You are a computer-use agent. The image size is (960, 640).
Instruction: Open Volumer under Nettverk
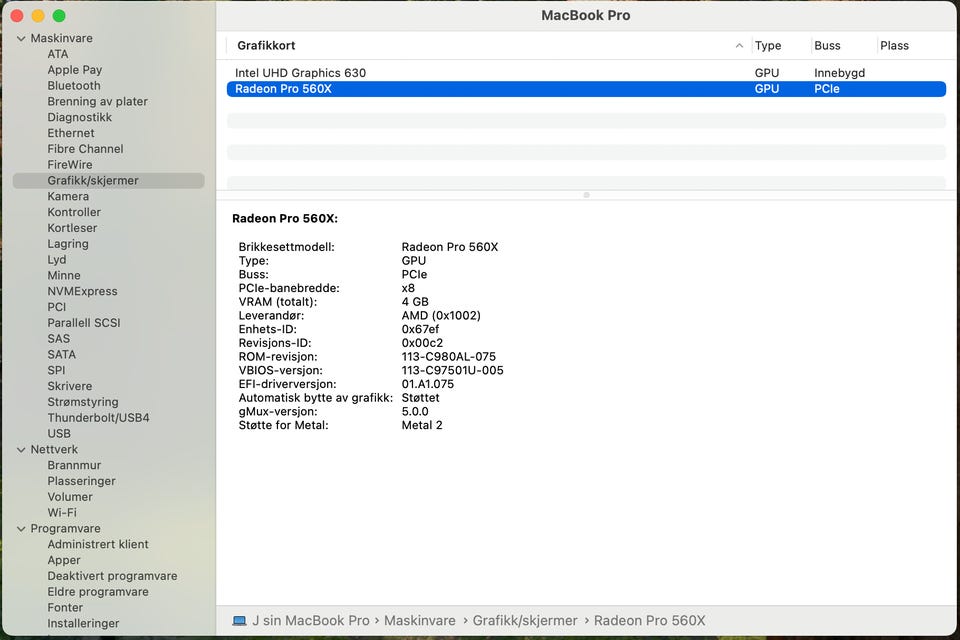70,497
